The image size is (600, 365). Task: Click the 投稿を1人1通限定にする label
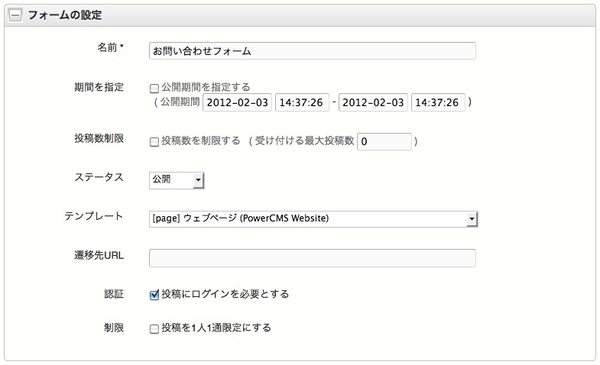click(216, 328)
